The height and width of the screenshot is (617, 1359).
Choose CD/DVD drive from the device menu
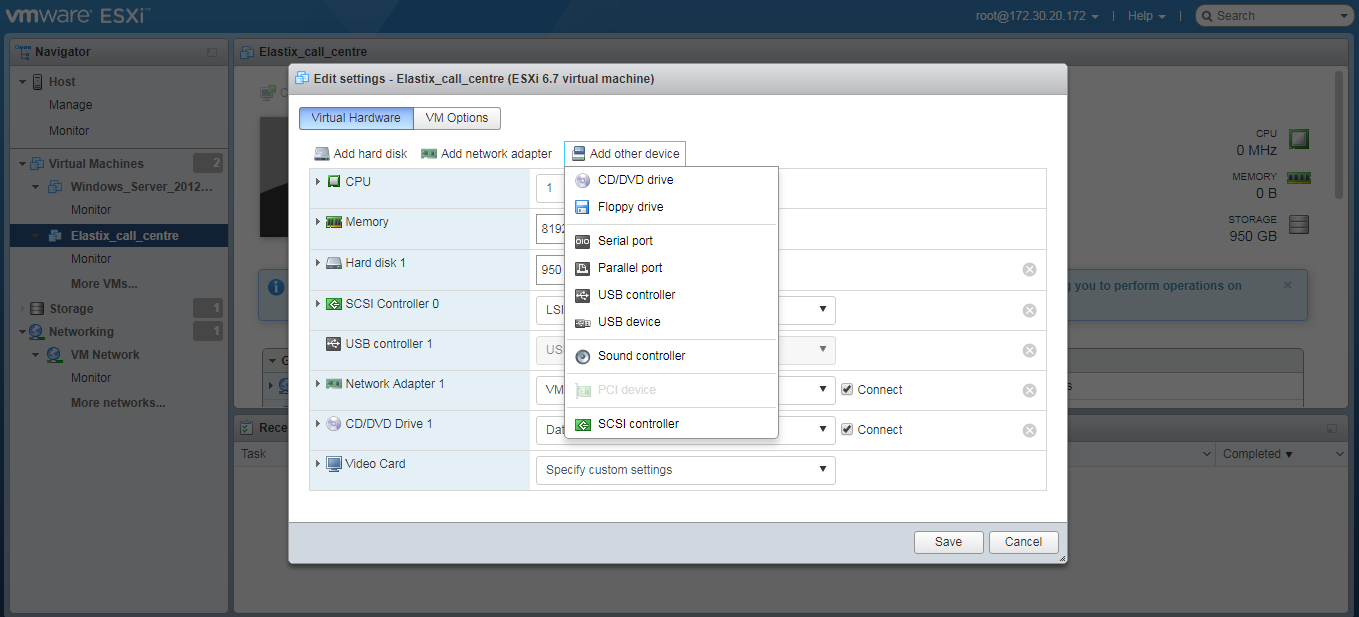click(x=671, y=180)
